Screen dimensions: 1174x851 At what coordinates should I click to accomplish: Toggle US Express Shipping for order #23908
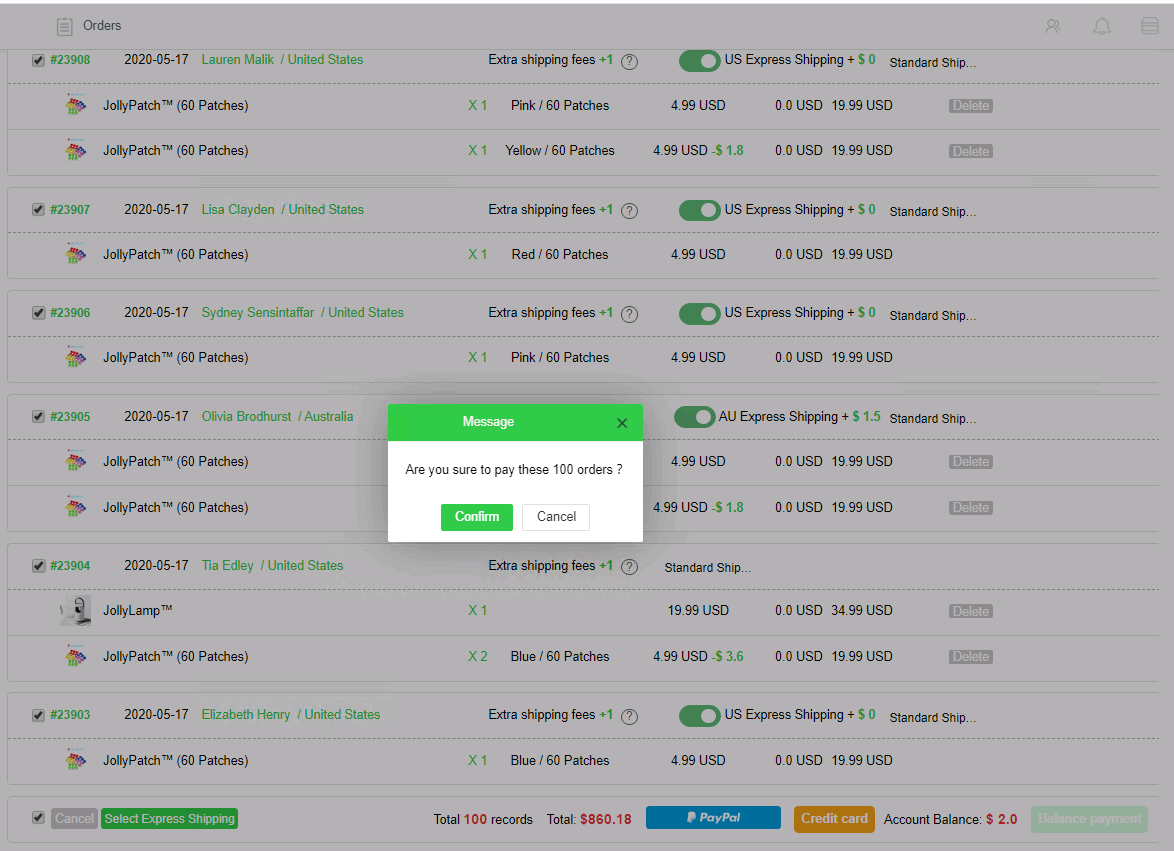coord(699,61)
